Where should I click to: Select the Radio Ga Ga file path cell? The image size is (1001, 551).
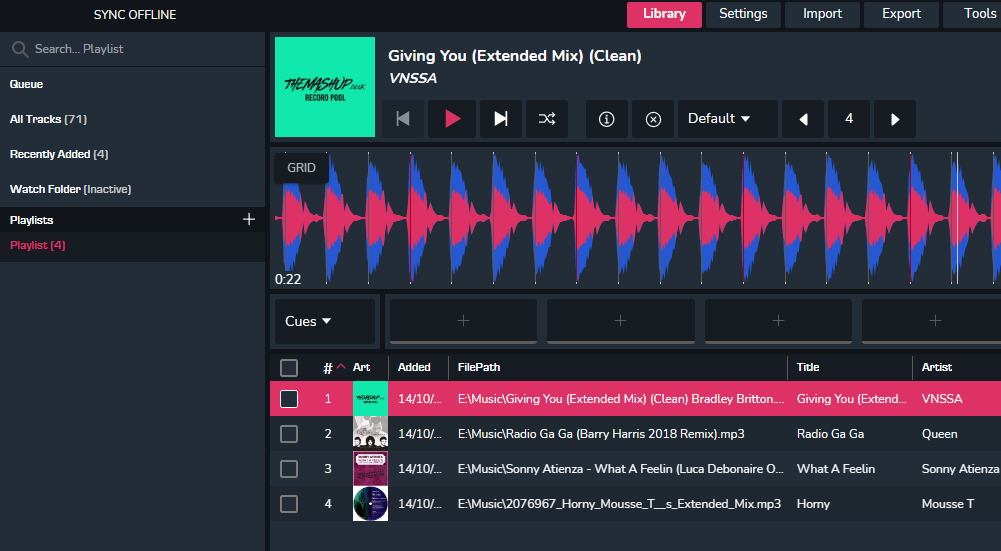[x=601, y=434]
